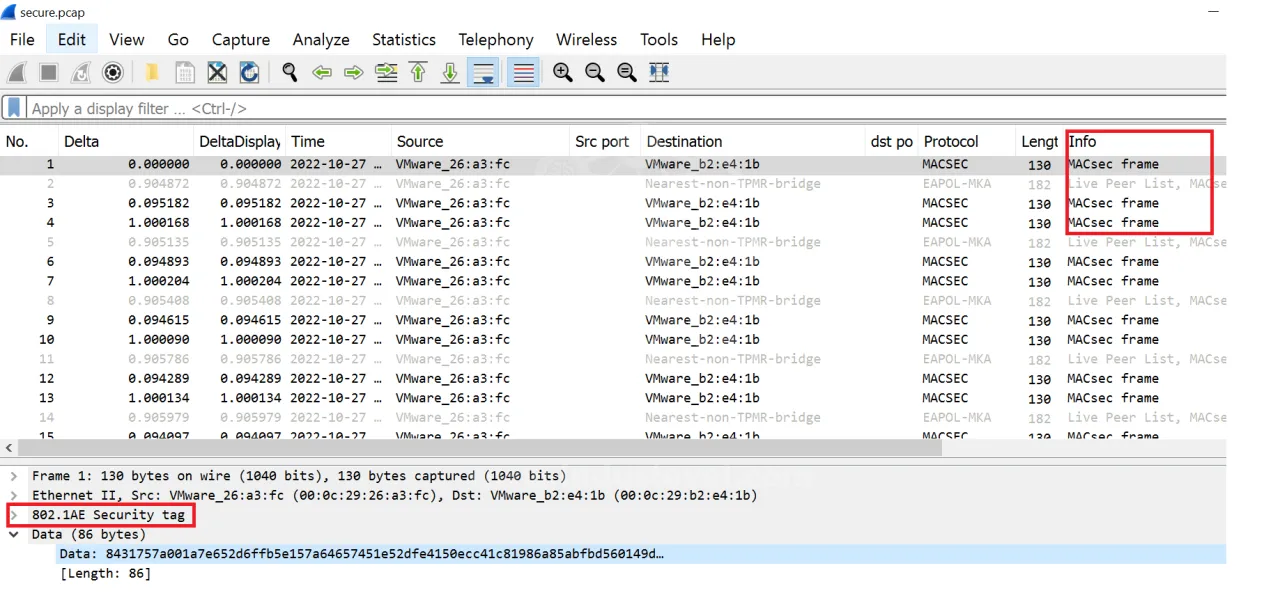
Task: Open display filter bookmark icon
Action: [14, 108]
